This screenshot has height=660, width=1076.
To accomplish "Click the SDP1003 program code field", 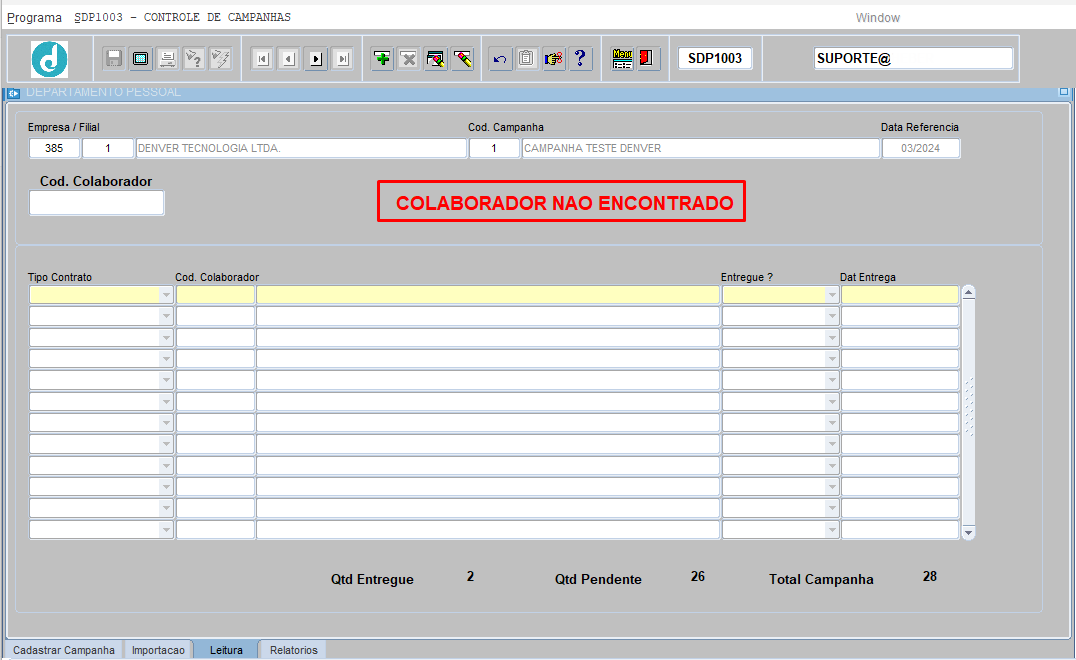I will pos(715,58).
